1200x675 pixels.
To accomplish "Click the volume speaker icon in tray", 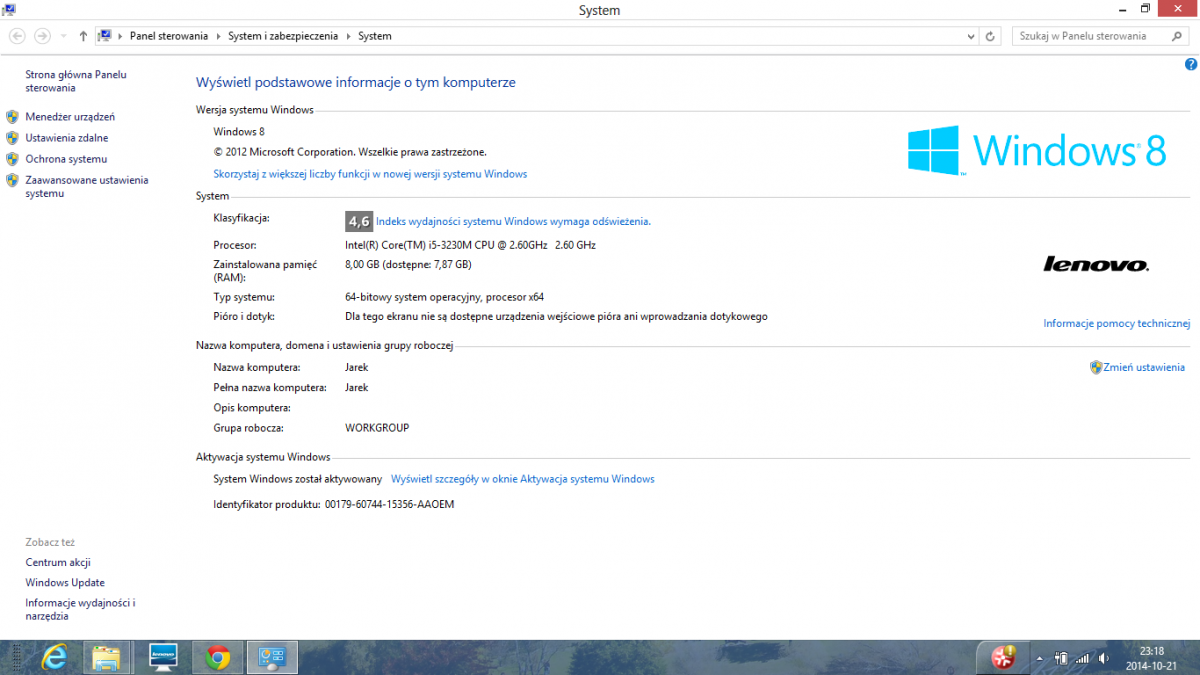I will 1103,658.
